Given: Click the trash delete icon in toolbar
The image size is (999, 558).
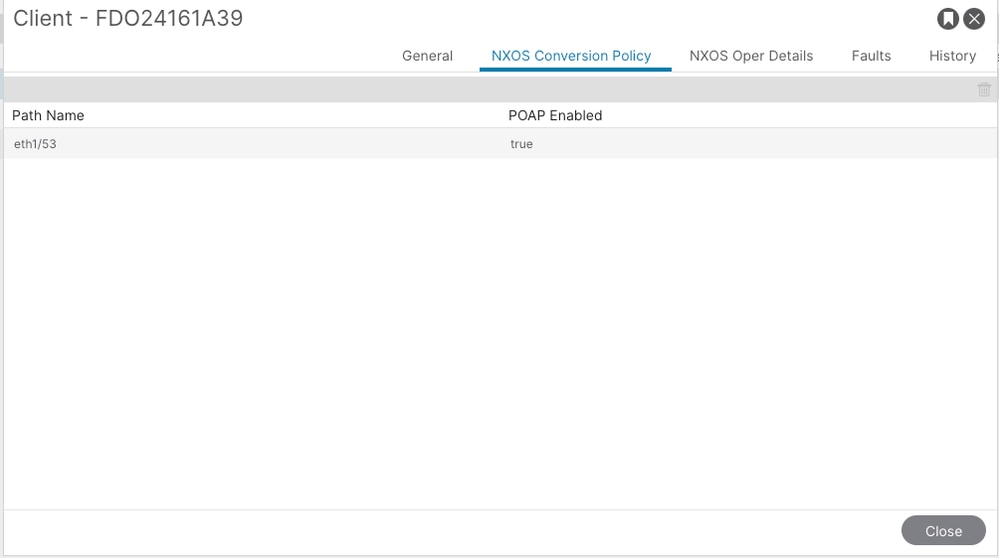Looking at the screenshot, I should [984, 90].
